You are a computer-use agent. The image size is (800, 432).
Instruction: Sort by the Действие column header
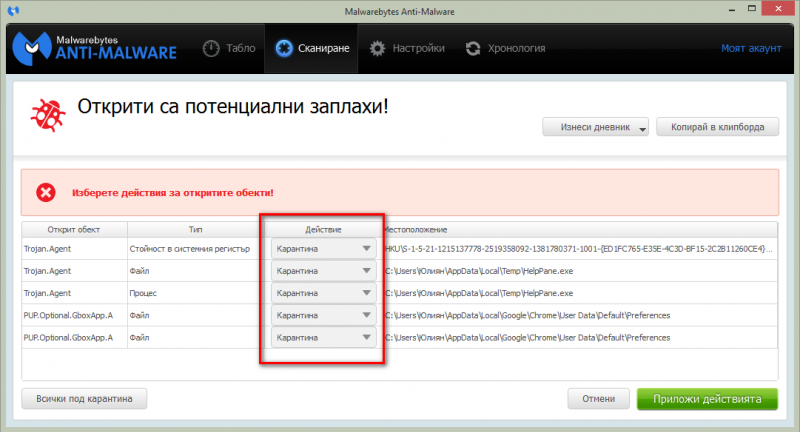pyautogui.click(x=323, y=230)
